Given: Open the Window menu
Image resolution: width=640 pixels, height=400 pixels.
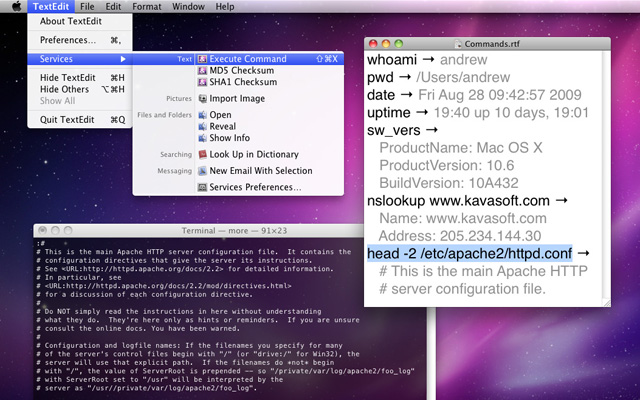Looking at the screenshot, I should [187, 7].
